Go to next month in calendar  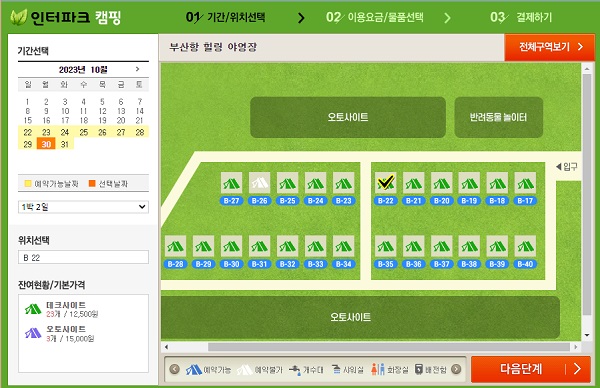pyautogui.click(x=137, y=69)
